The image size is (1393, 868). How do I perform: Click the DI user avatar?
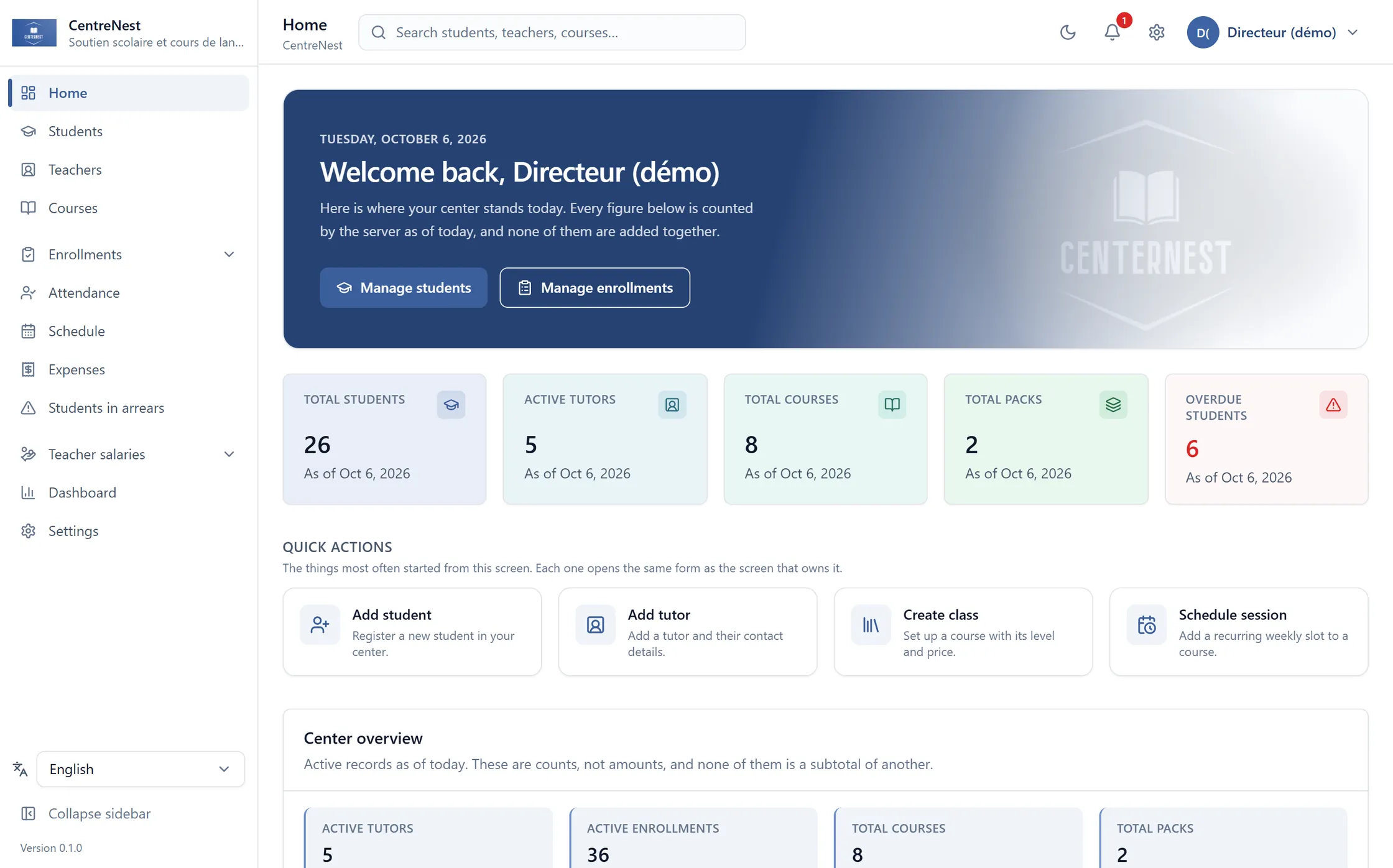(x=1202, y=32)
